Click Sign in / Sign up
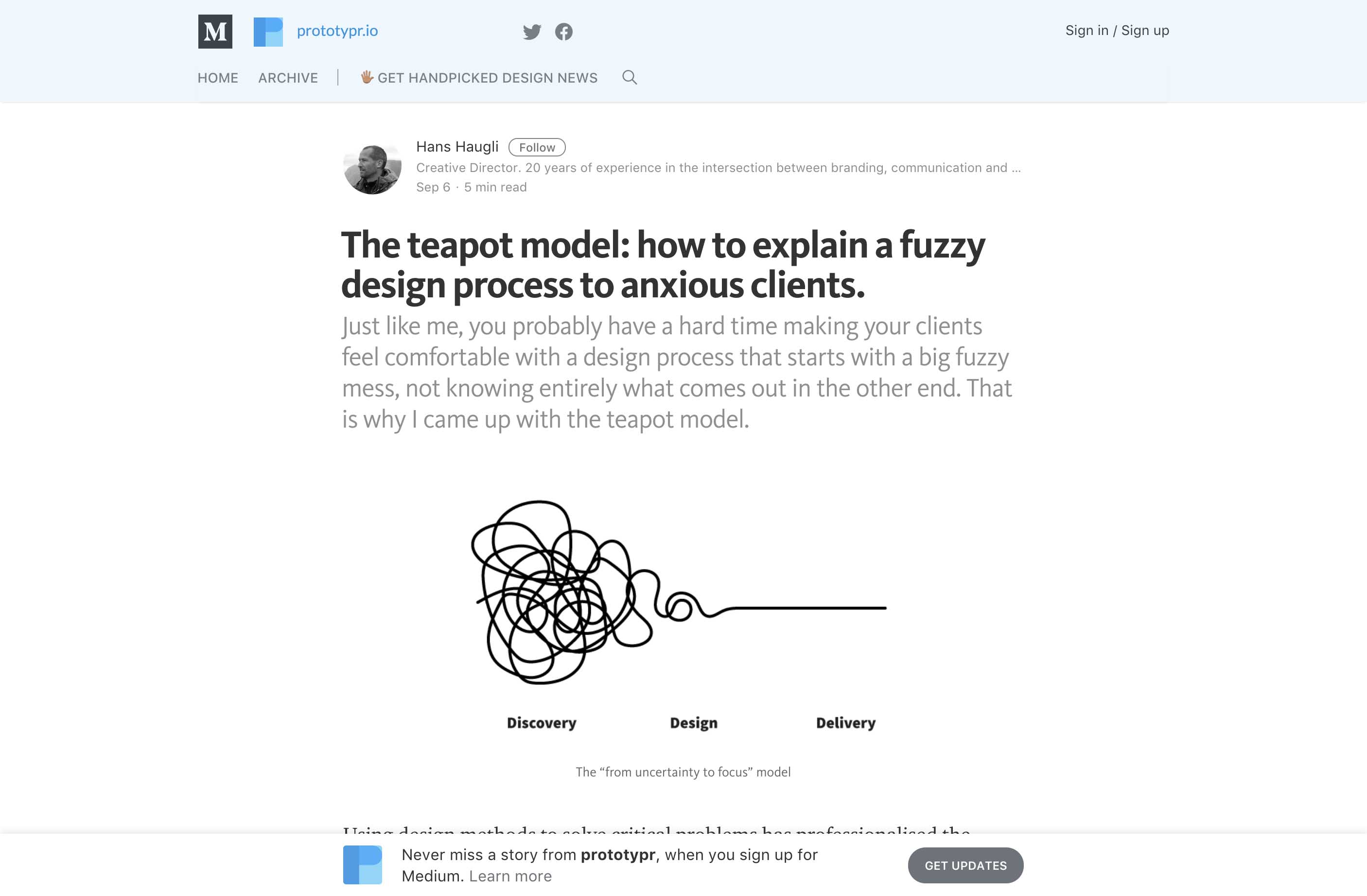This screenshot has width=1367, height=896. (x=1117, y=31)
